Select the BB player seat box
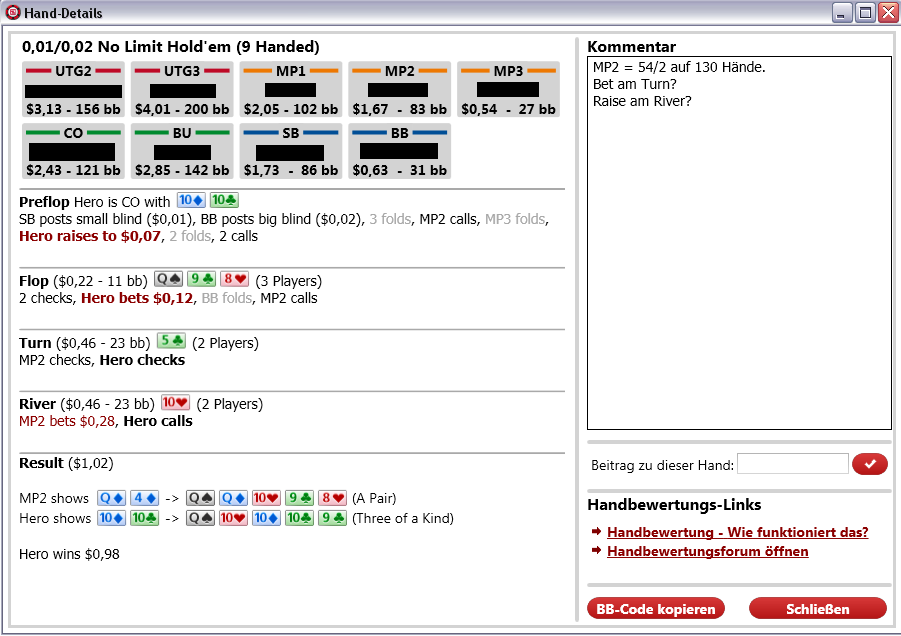Image resolution: width=901 pixels, height=636 pixels. [x=399, y=151]
